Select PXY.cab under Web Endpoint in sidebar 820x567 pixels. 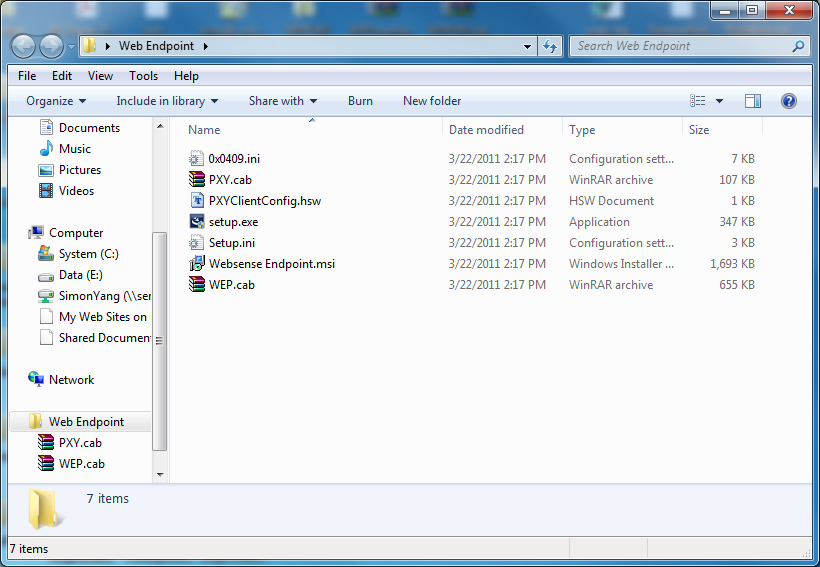(71, 443)
